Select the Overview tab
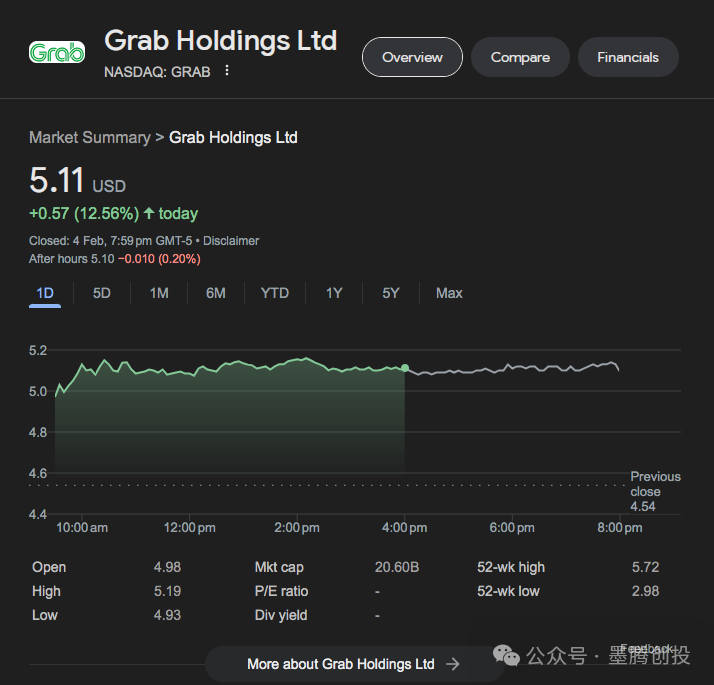The width and height of the screenshot is (714, 685). coord(412,57)
